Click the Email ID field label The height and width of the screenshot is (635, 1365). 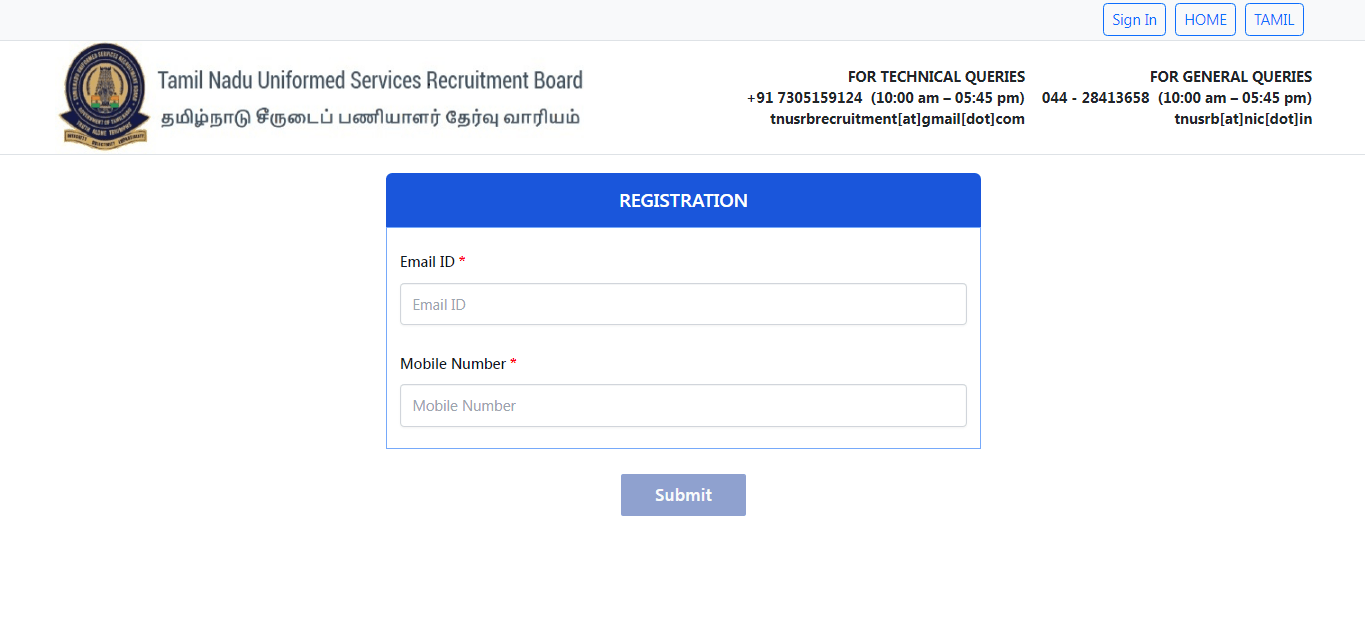(427, 262)
